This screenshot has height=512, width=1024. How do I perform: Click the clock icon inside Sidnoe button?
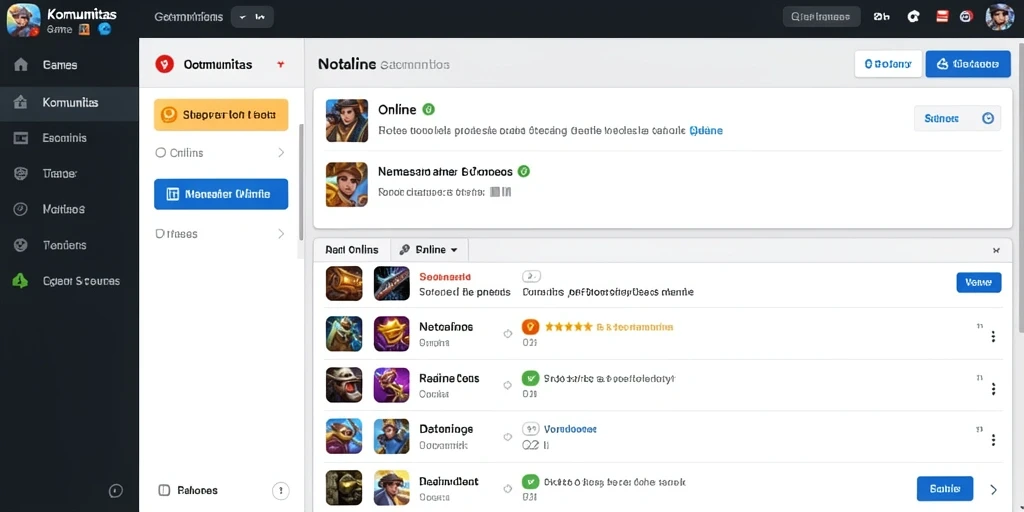pos(987,118)
